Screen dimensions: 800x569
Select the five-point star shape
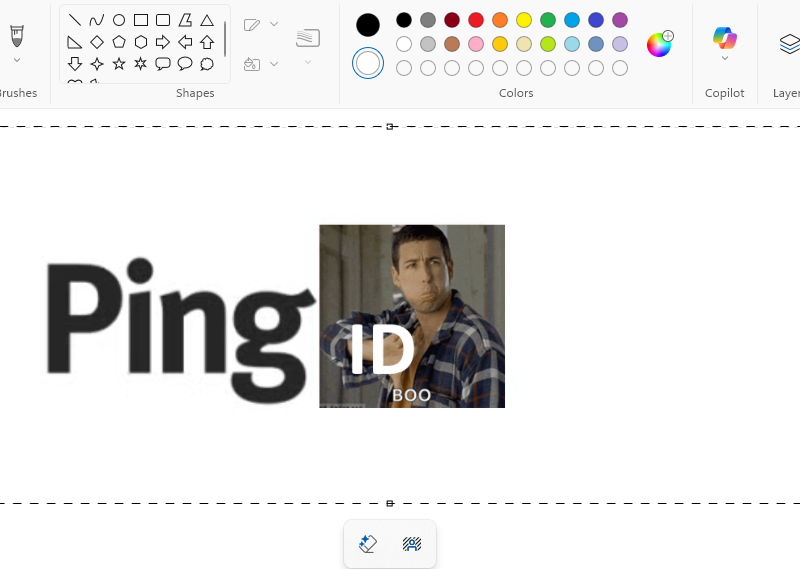(119, 64)
